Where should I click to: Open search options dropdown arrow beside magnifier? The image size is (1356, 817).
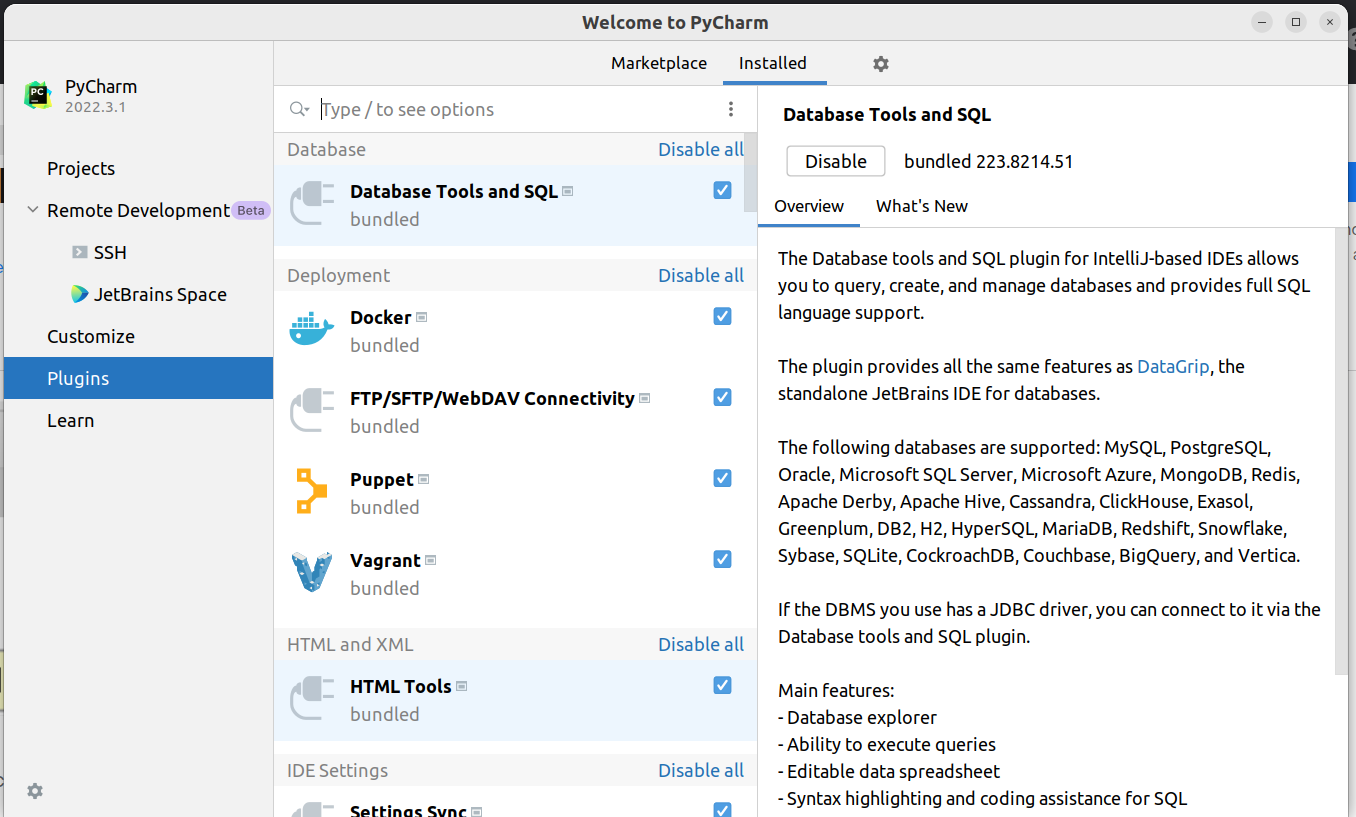[x=307, y=111]
